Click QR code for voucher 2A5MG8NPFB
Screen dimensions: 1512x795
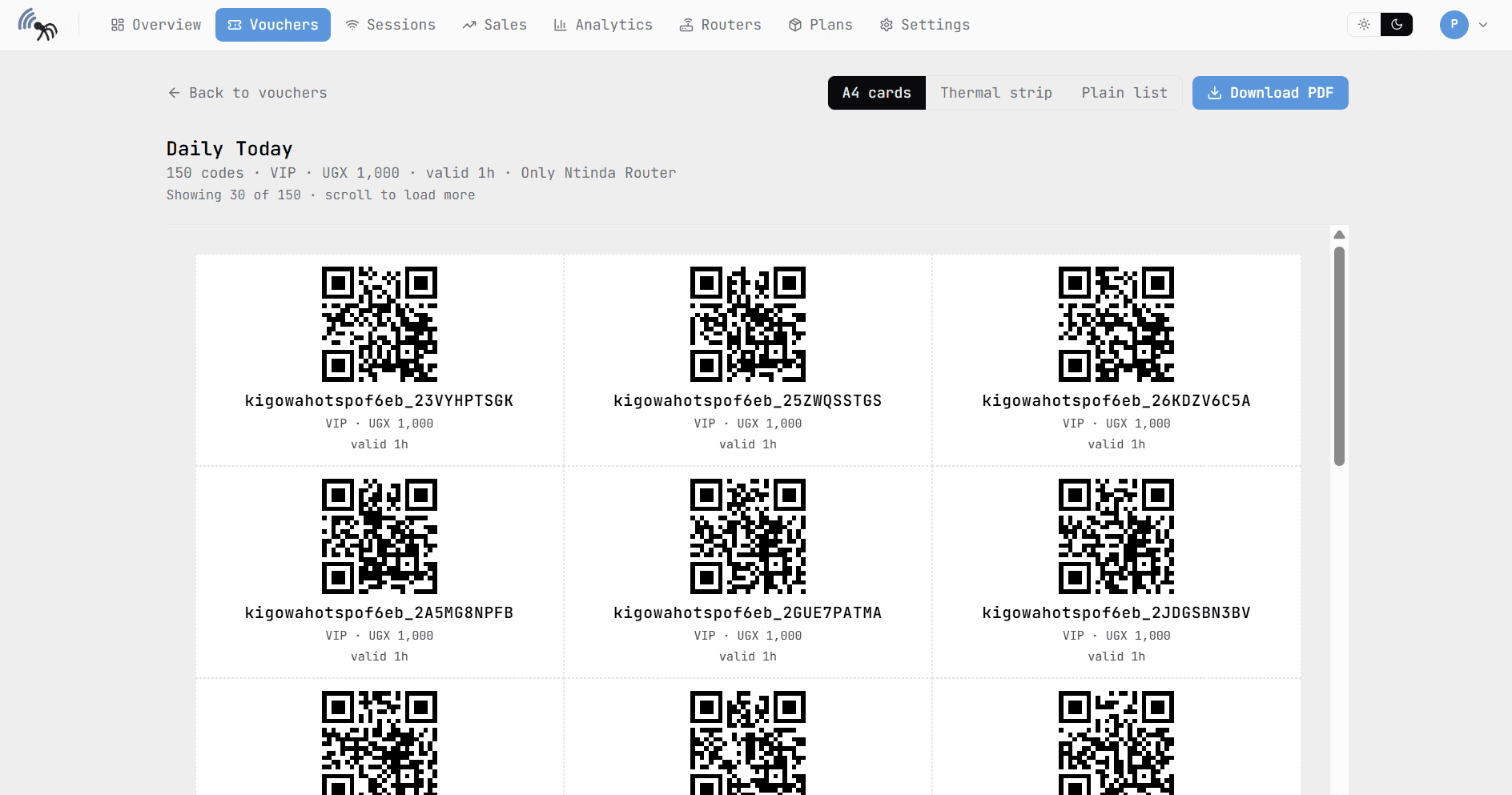(380, 536)
